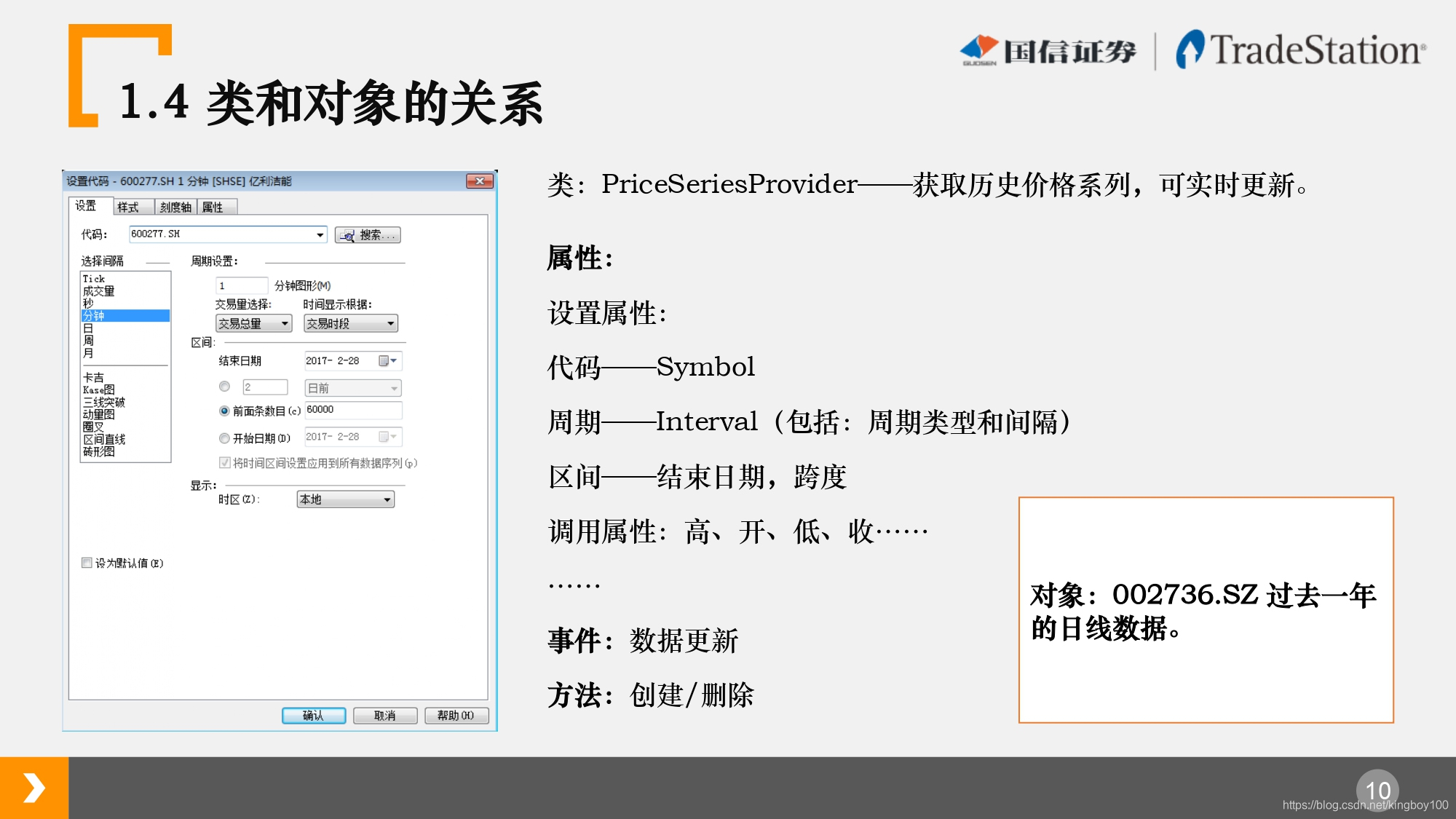Viewport: 1456px width, 819px height.
Task: Check the 设为默认值 checkbox
Action: [87, 563]
